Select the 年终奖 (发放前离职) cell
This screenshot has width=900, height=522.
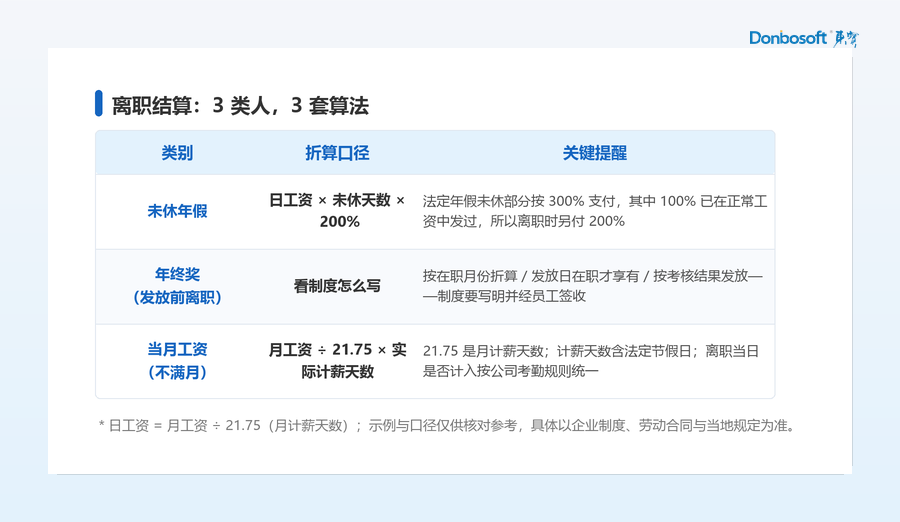point(177,286)
